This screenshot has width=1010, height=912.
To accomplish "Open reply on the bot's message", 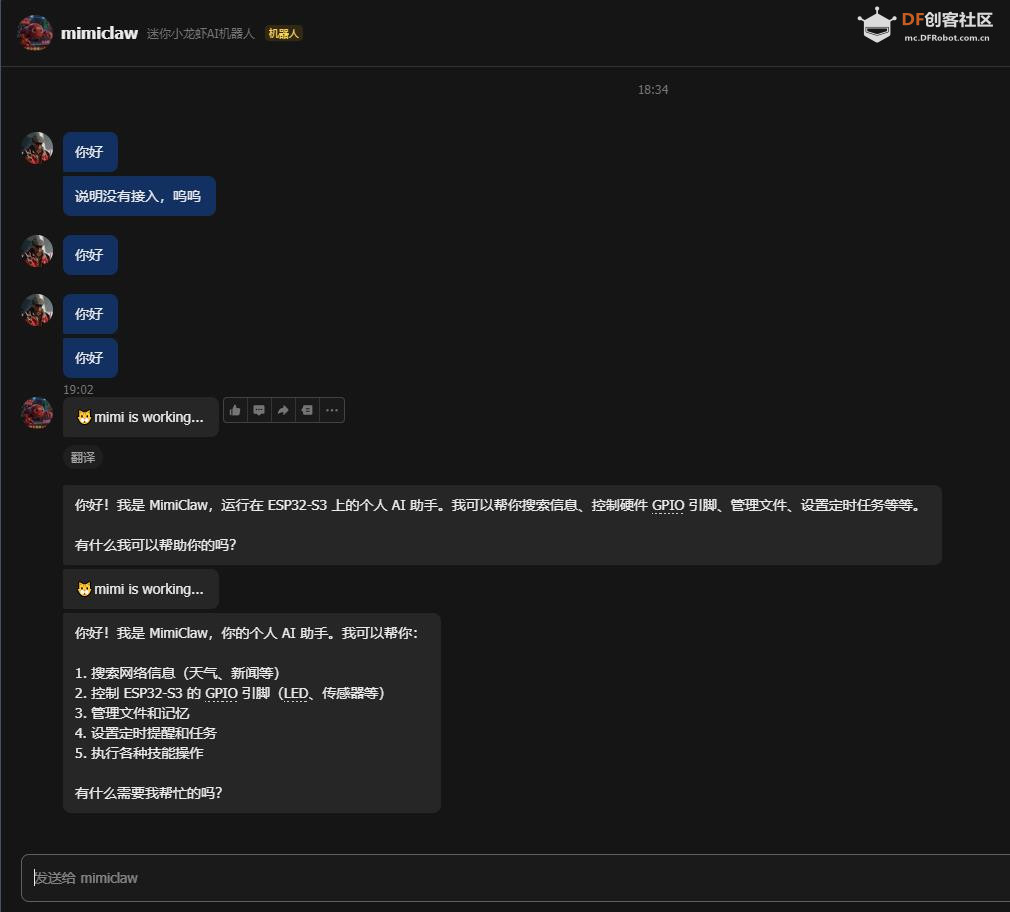I will click(x=259, y=410).
